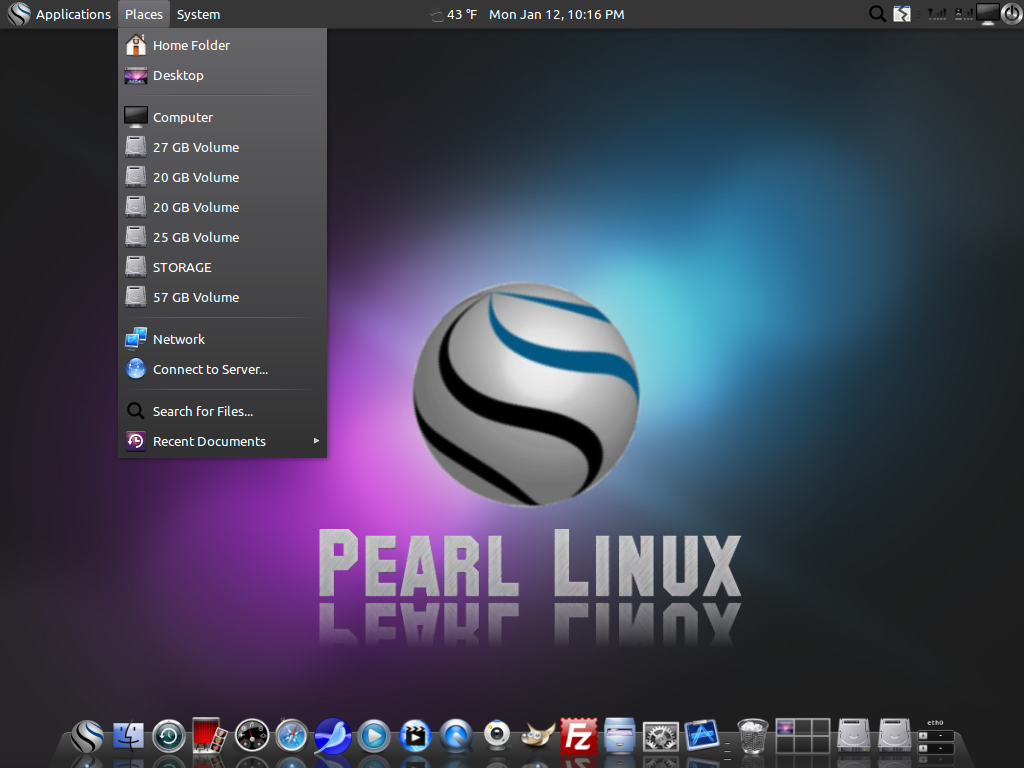1024x768 pixels.
Task: Open the network signal indicator in panel
Action: (x=936, y=14)
